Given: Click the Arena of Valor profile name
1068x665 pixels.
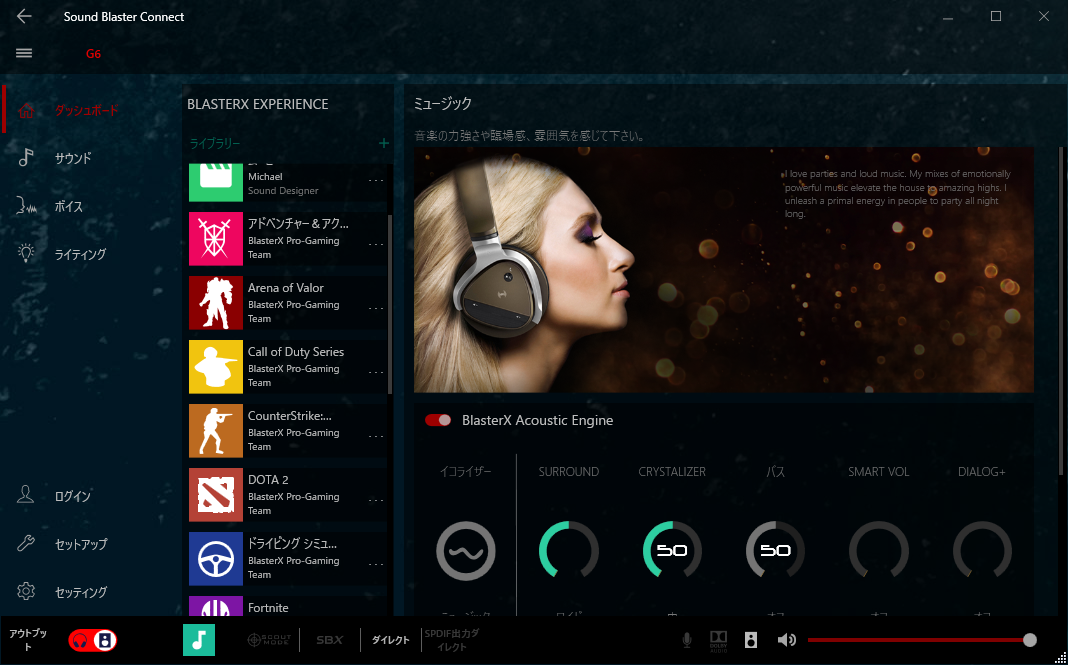Looking at the screenshot, I should coord(285,288).
